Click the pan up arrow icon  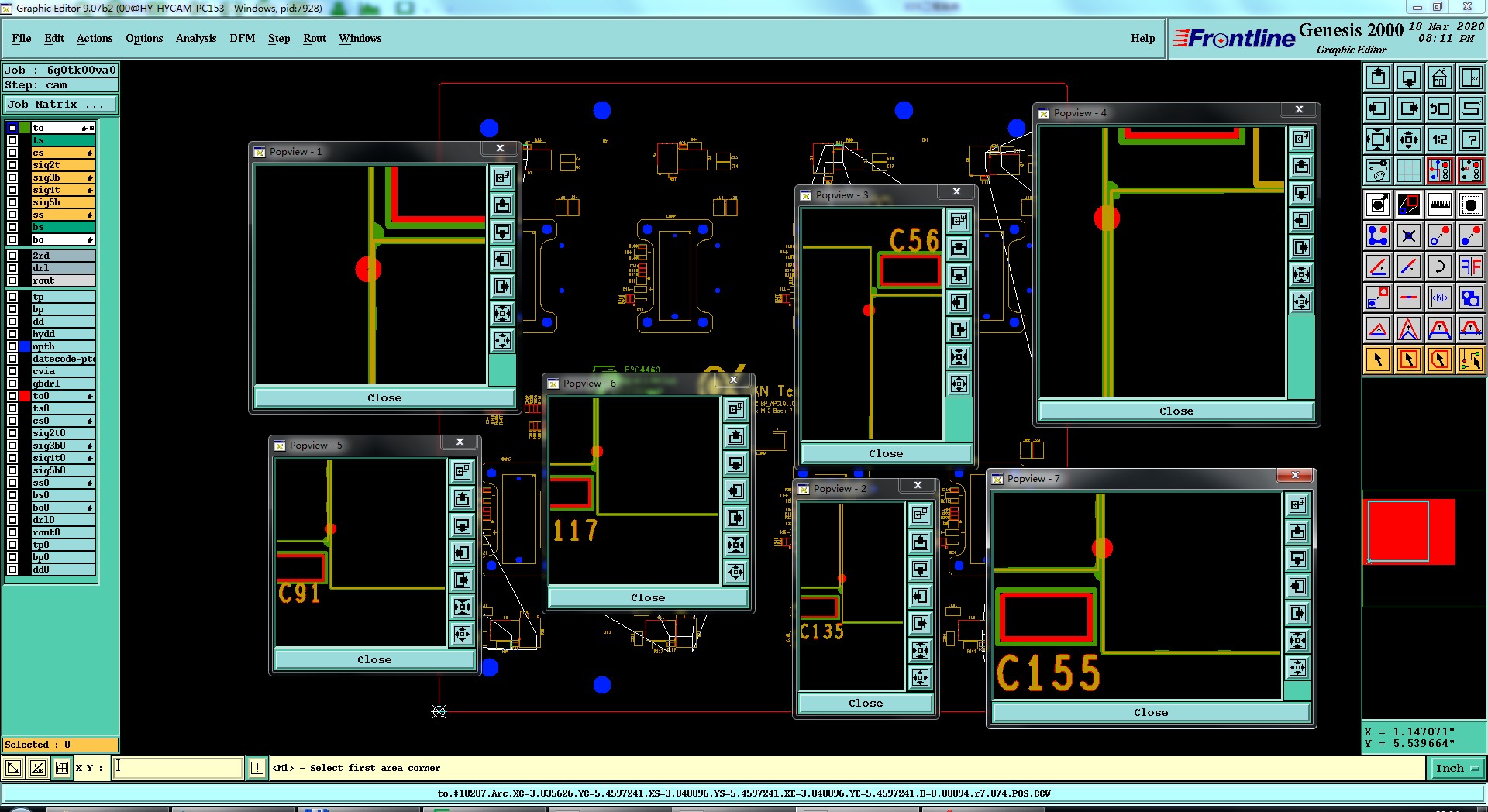(x=1377, y=77)
